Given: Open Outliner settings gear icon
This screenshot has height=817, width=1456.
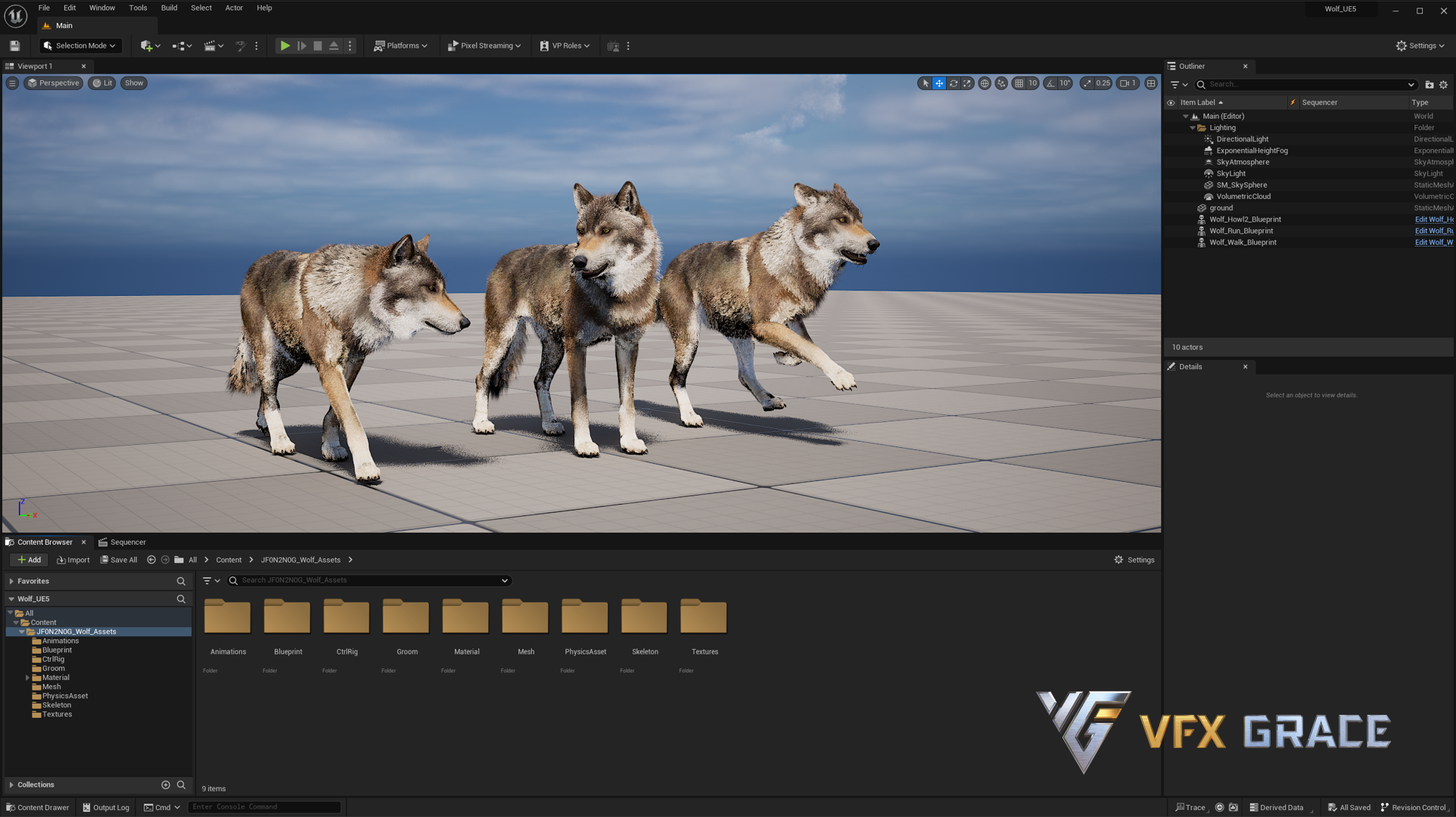Looking at the screenshot, I should [1444, 85].
